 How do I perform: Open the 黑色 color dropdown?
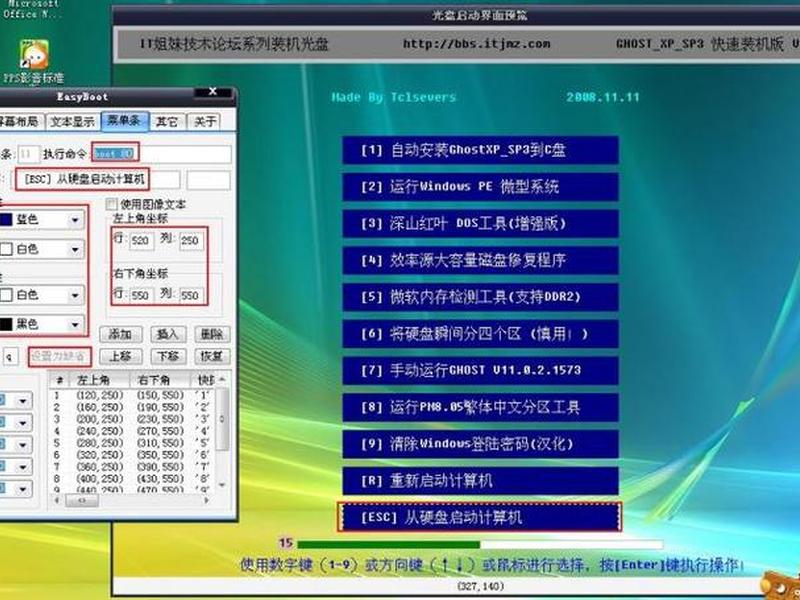[x=74, y=324]
